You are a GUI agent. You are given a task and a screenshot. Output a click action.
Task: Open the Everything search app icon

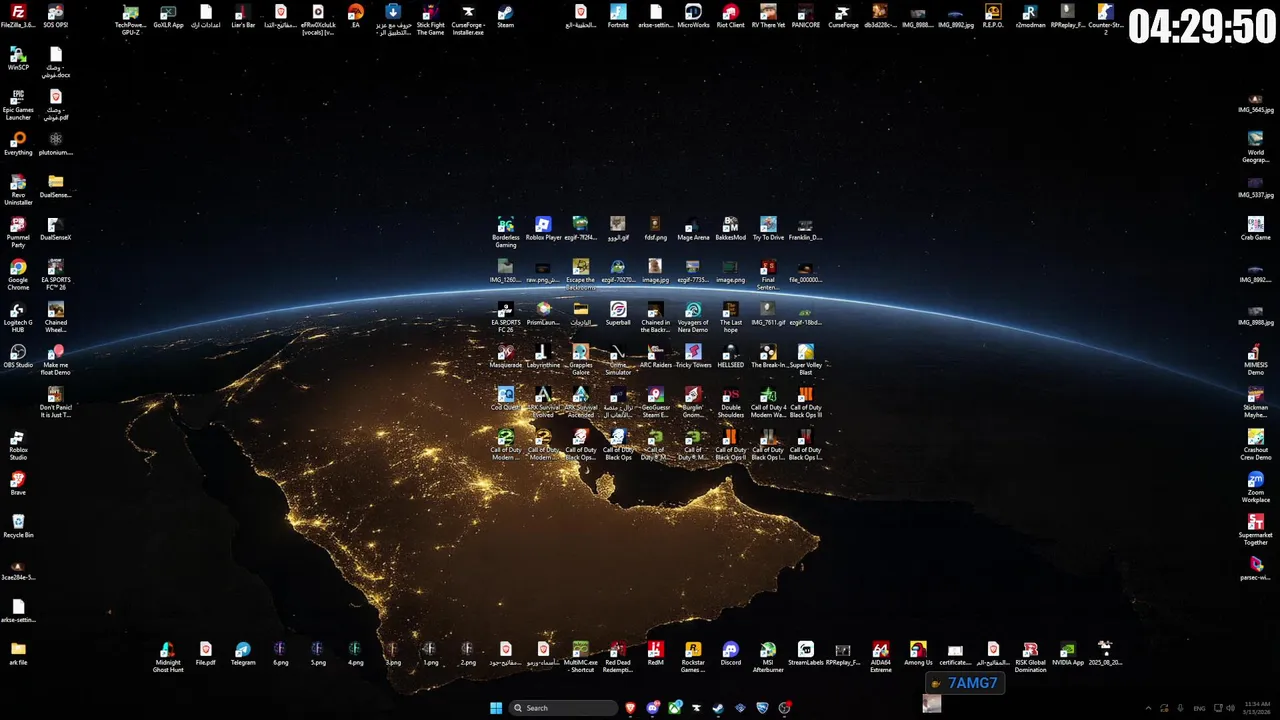[18, 144]
